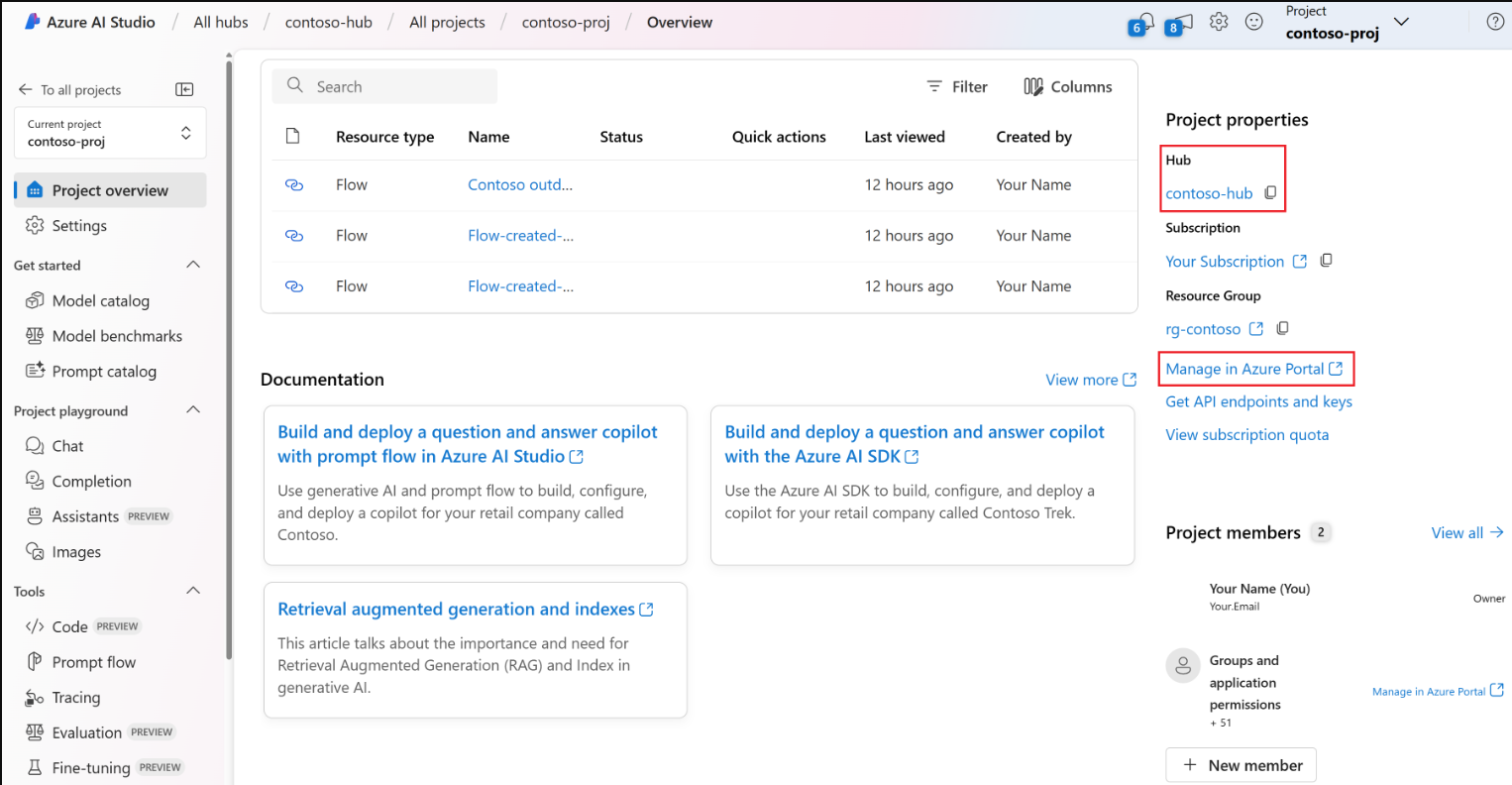Open Manage in Azure Portal under Project properties
This screenshot has height=785, width=1512.
point(1253,369)
